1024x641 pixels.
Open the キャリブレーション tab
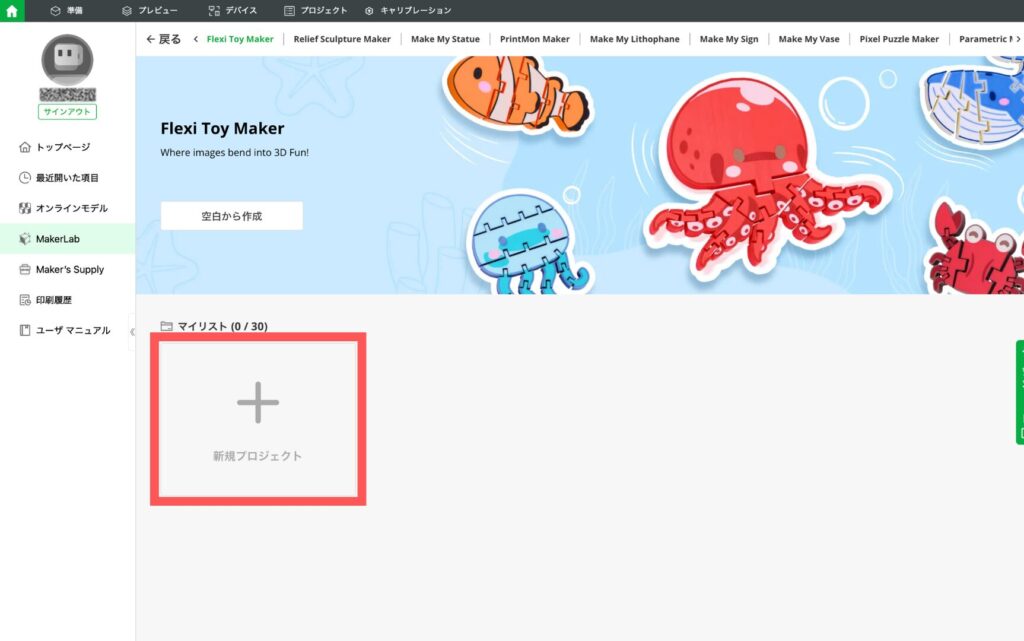(x=408, y=10)
